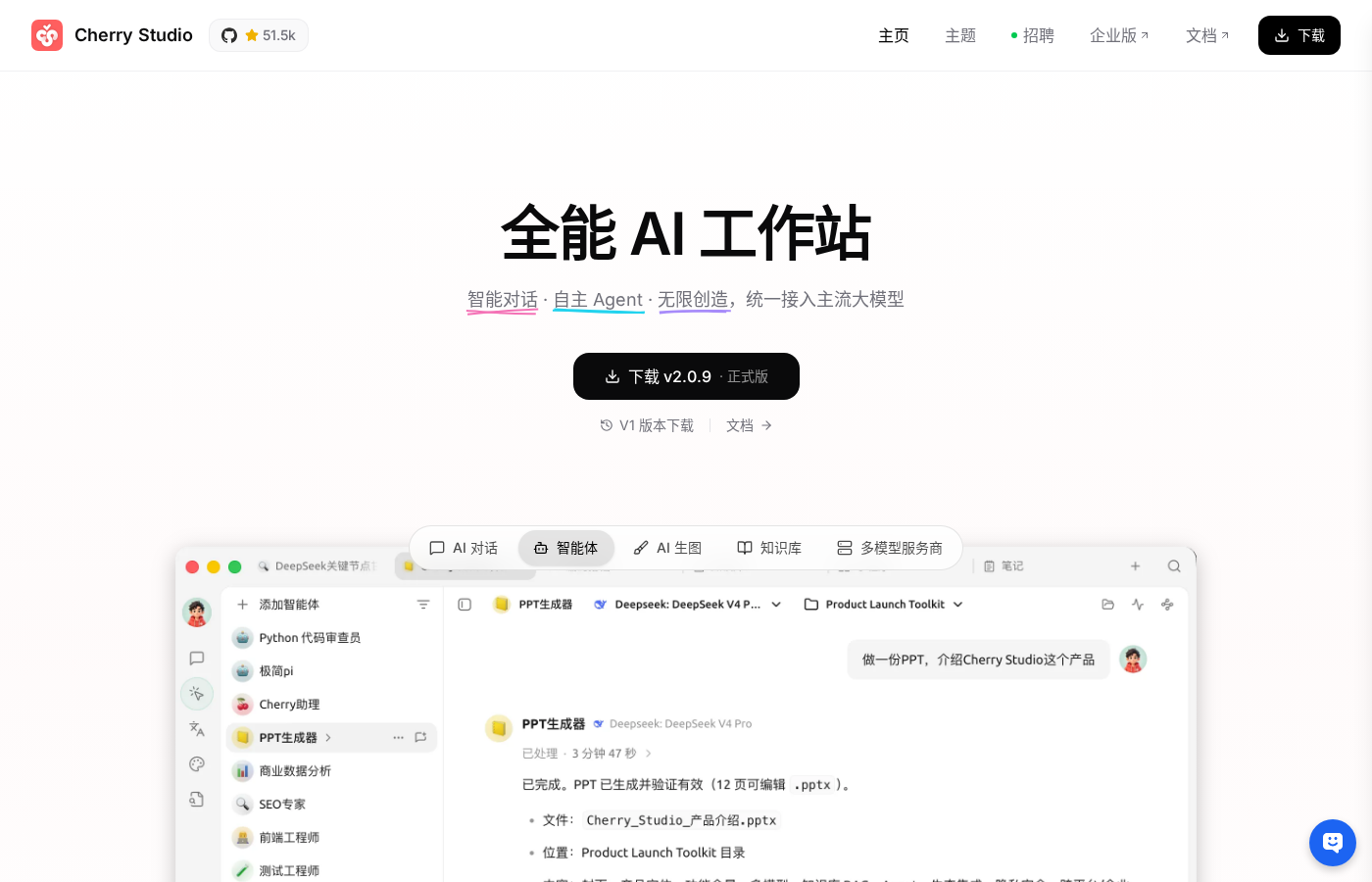Click the 自主 Agent underlined subtitle text
The image size is (1372, 882).
[598, 300]
